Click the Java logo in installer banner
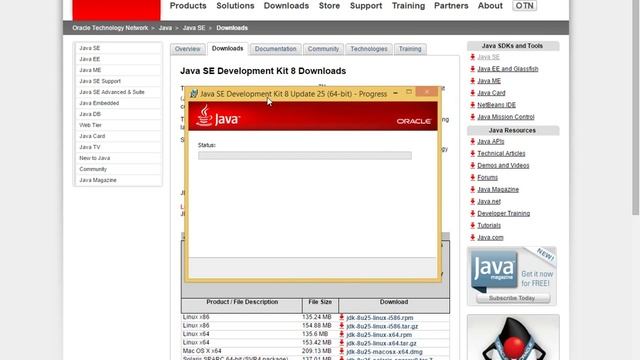 click(x=218, y=116)
